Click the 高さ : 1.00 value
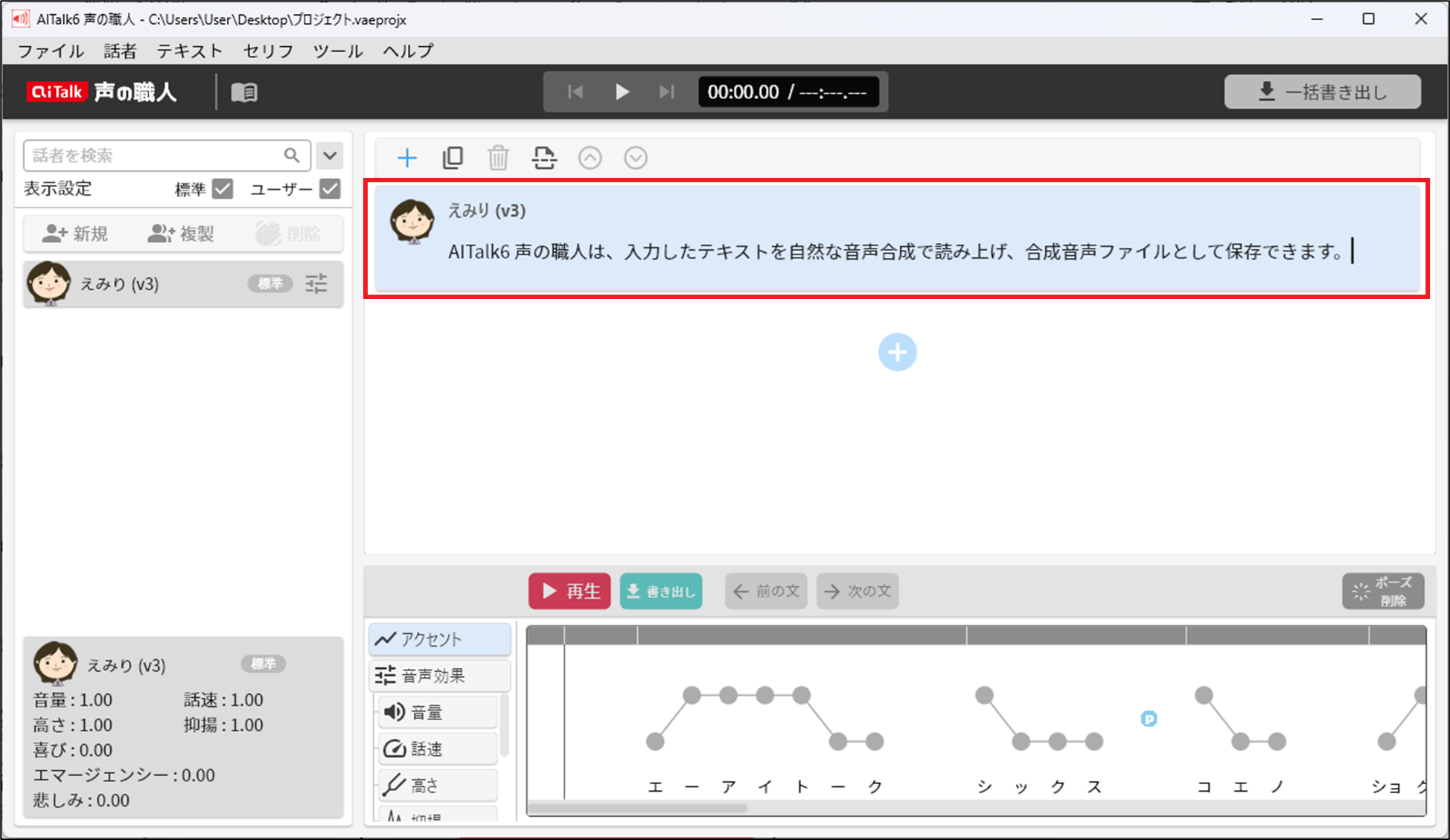Image resolution: width=1450 pixels, height=840 pixels. pyautogui.click(x=73, y=725)
